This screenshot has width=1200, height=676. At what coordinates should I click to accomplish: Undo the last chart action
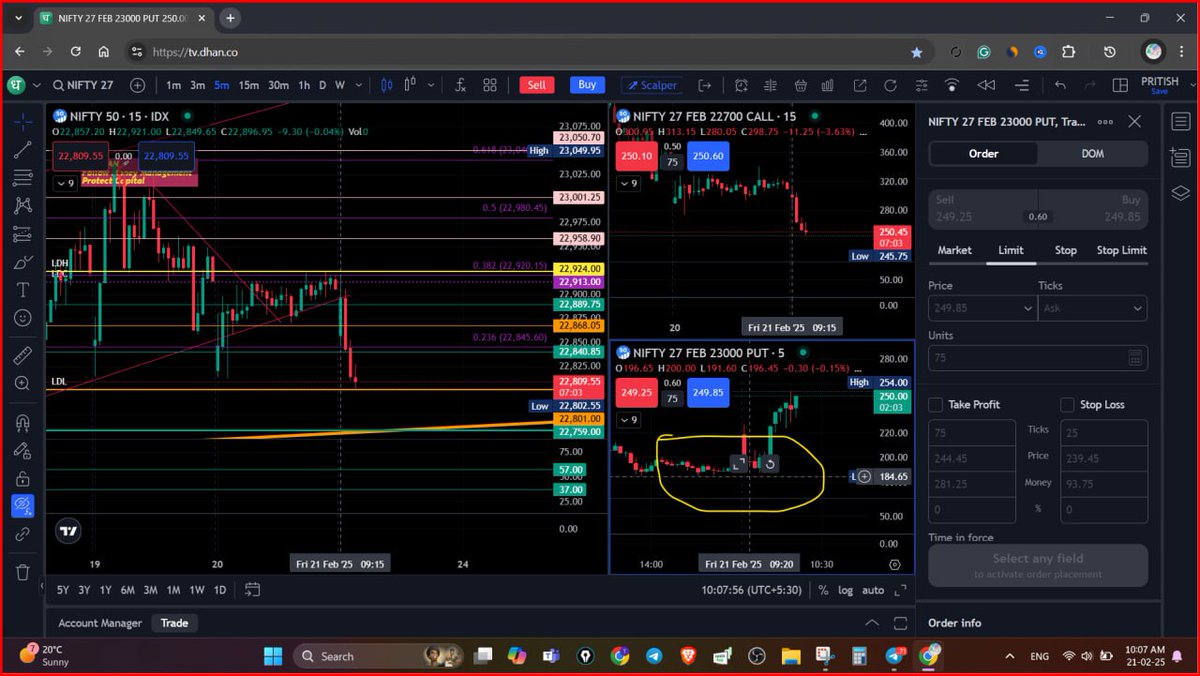click(x=1061, y=85)
